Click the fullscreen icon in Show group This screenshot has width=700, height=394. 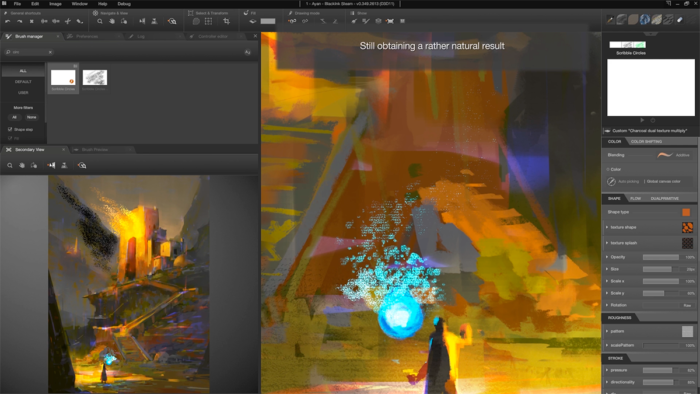click(390, 21)
